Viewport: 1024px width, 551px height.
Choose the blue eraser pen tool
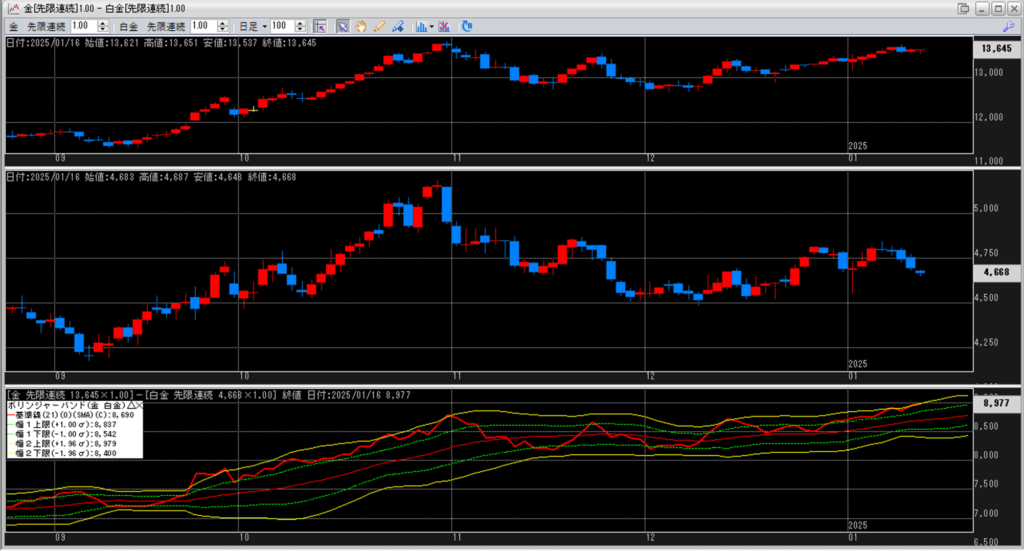coord(397,25)
